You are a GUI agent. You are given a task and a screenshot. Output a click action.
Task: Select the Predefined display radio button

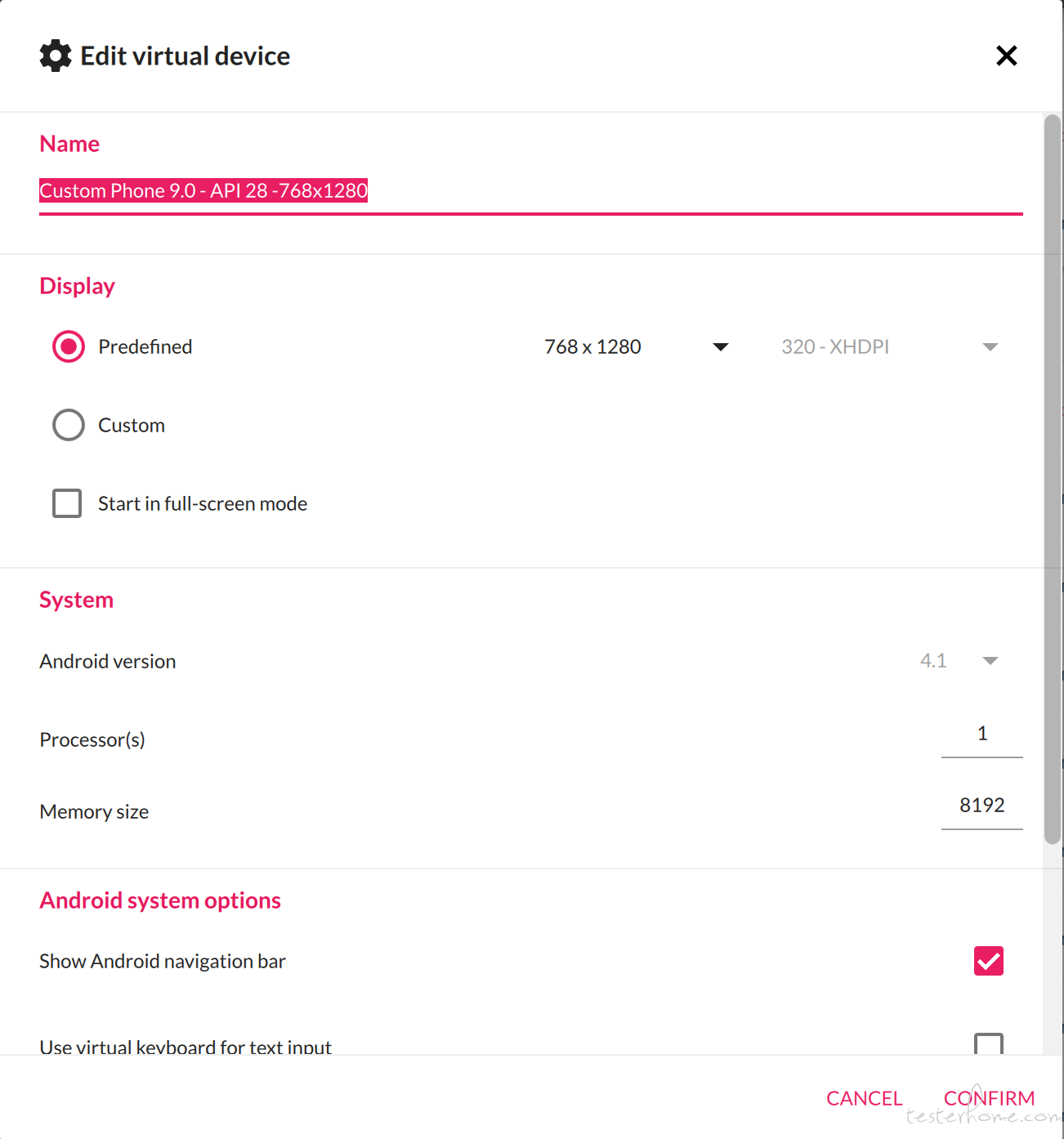[x=69, y=346]
